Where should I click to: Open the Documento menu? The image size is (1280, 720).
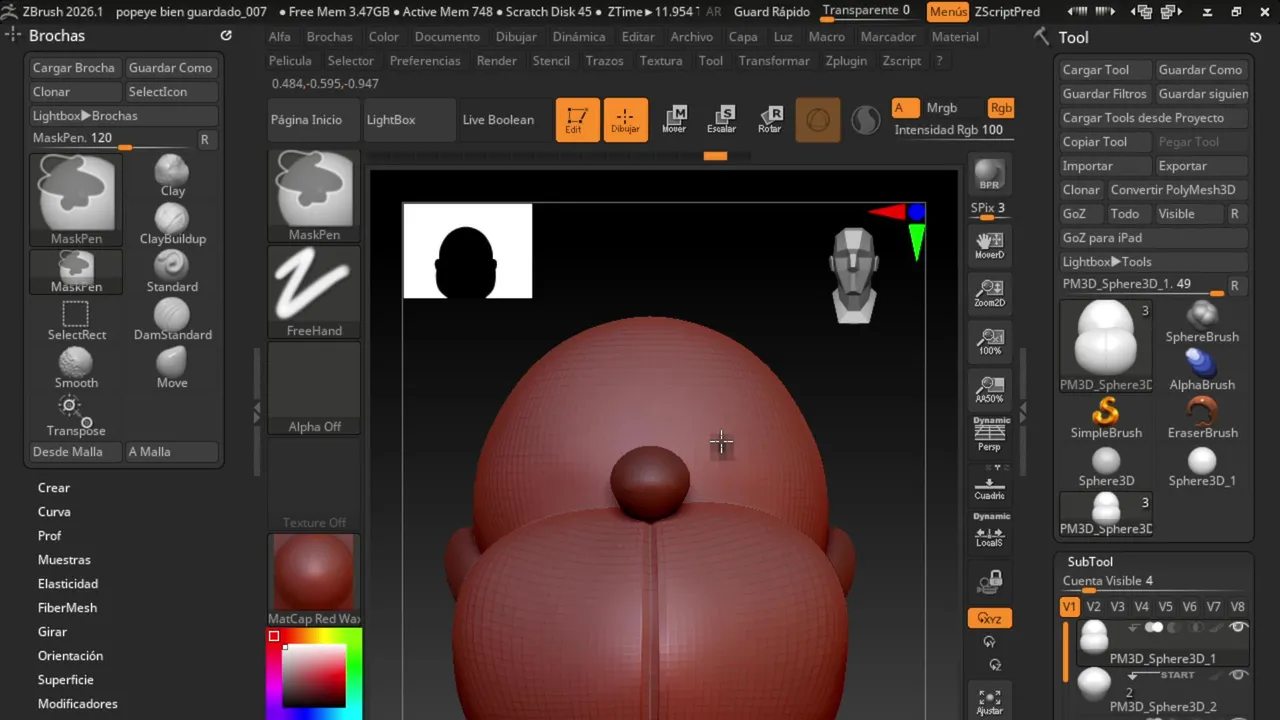pos(447,36)
